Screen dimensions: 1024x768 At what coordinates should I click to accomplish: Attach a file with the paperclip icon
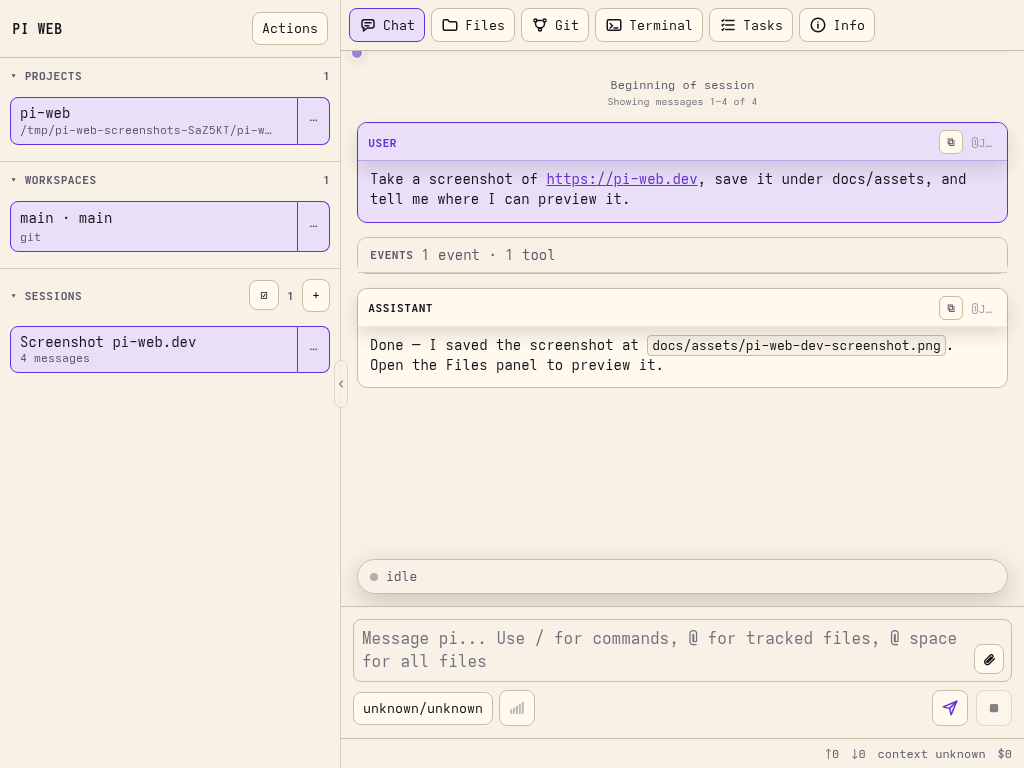click(989, 660)
